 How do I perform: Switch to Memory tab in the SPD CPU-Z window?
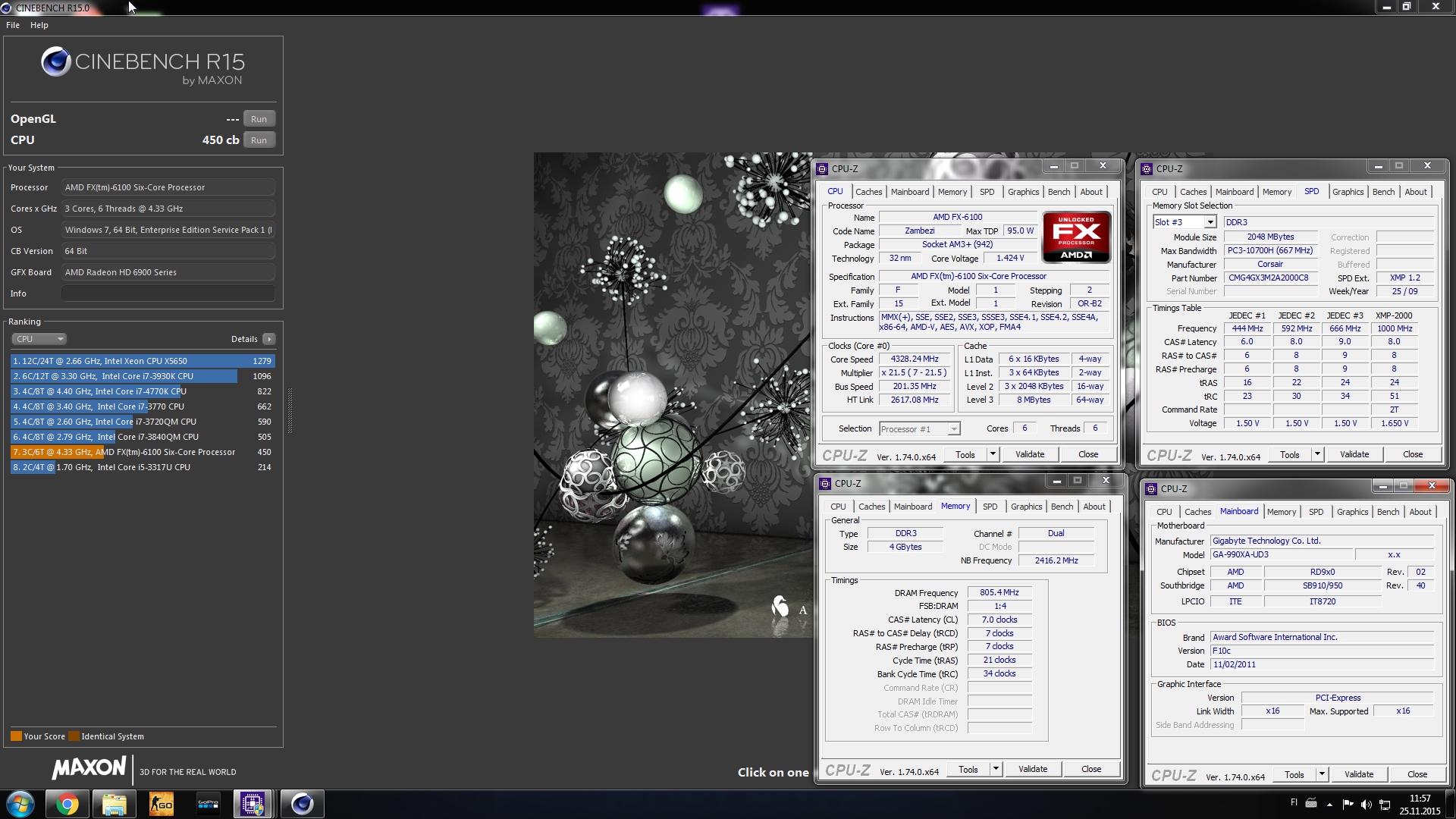tap(1277, 192)
